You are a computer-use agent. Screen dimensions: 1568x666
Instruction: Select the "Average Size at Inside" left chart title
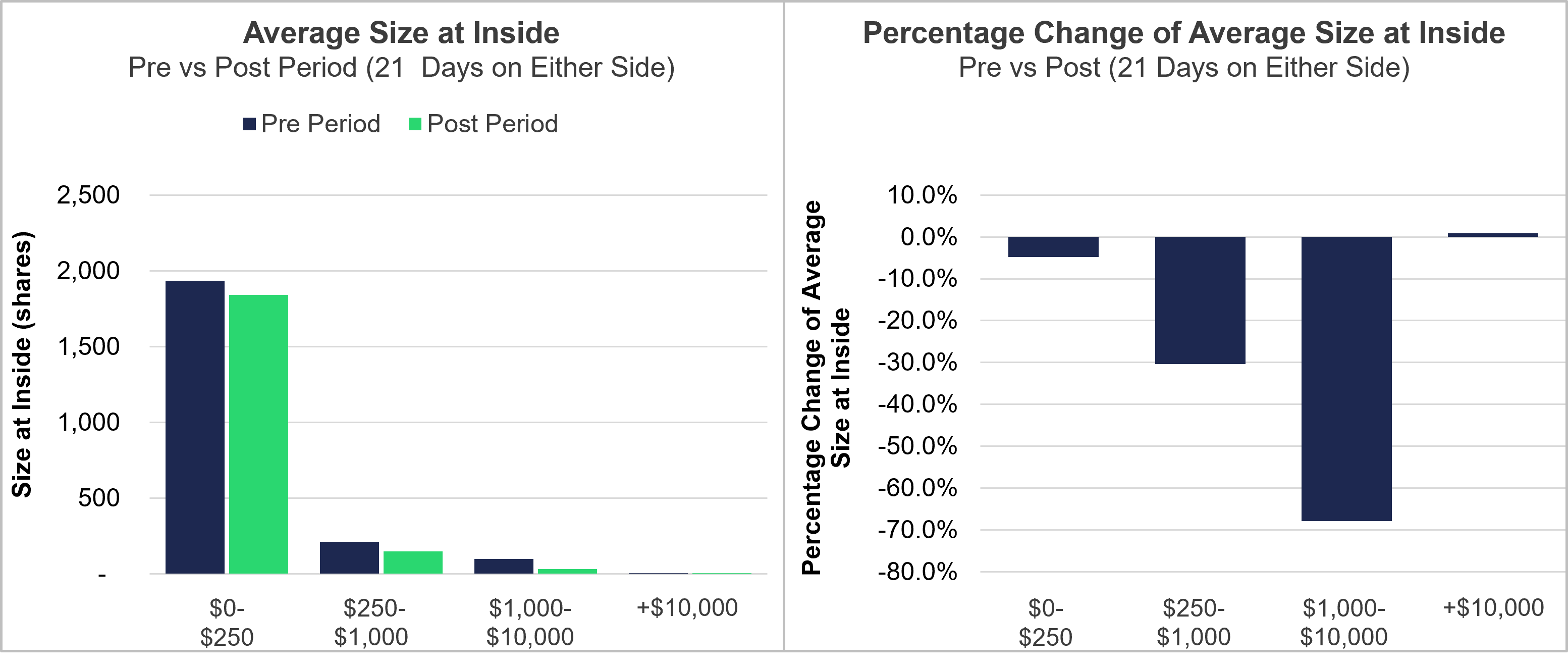point(401,33)
